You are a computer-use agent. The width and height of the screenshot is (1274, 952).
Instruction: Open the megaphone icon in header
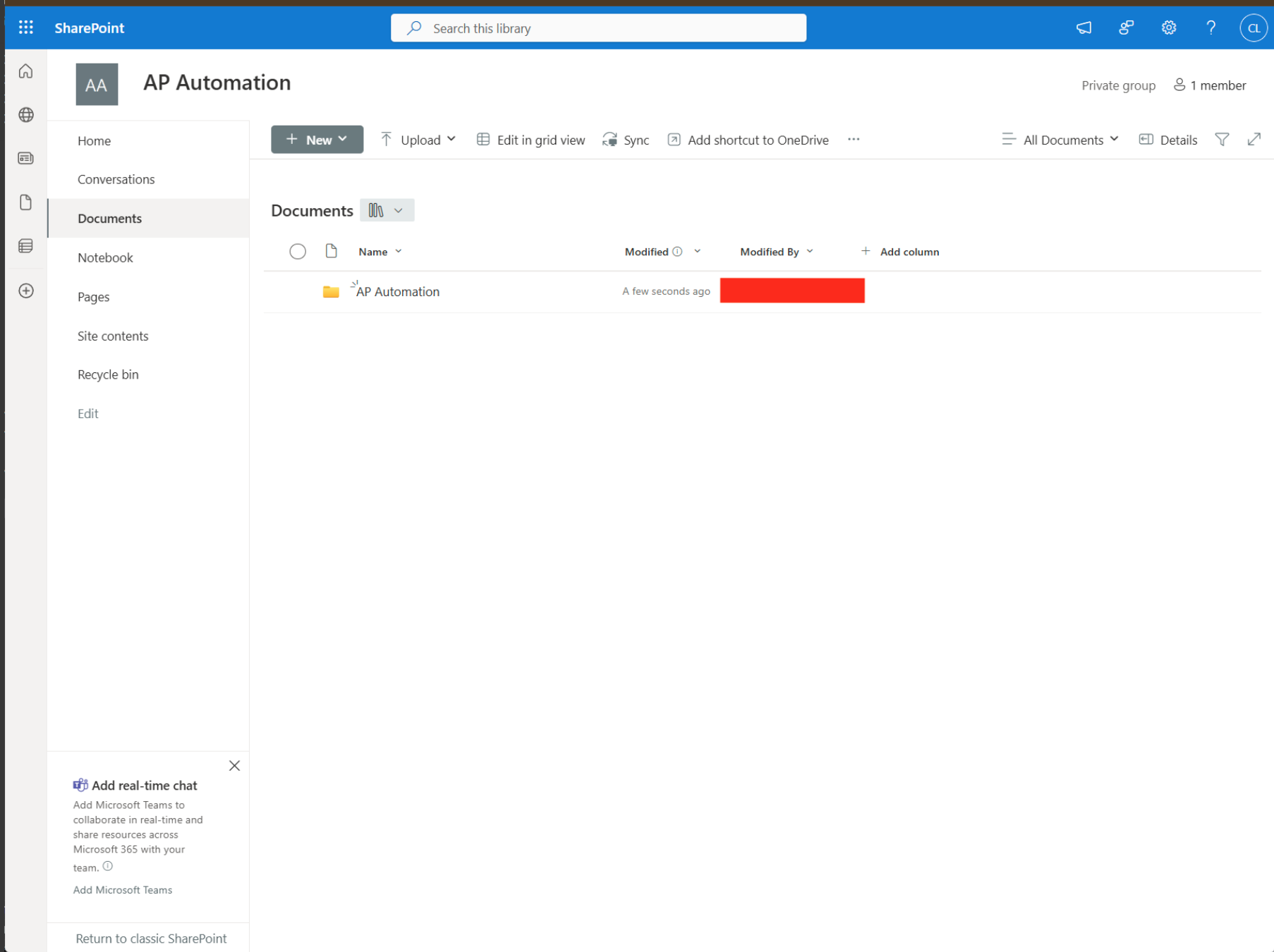pyautogui.click(x=1084, y=28)
